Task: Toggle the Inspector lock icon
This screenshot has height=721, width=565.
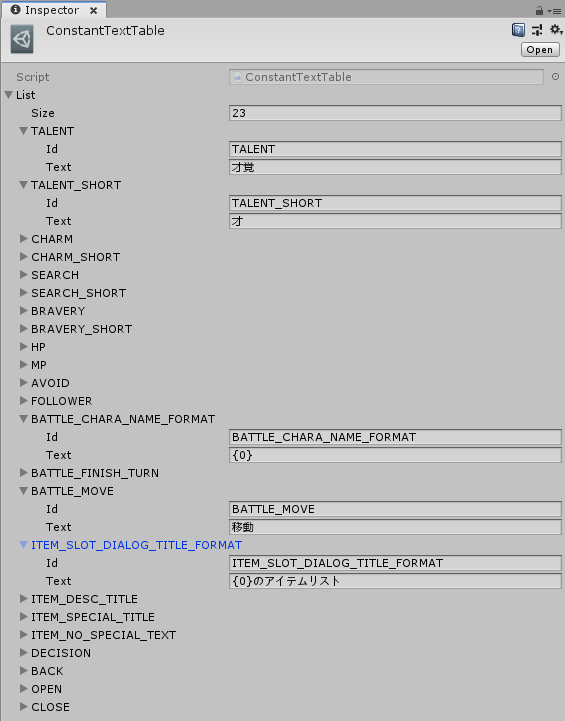Action: [x=539, y=11]
